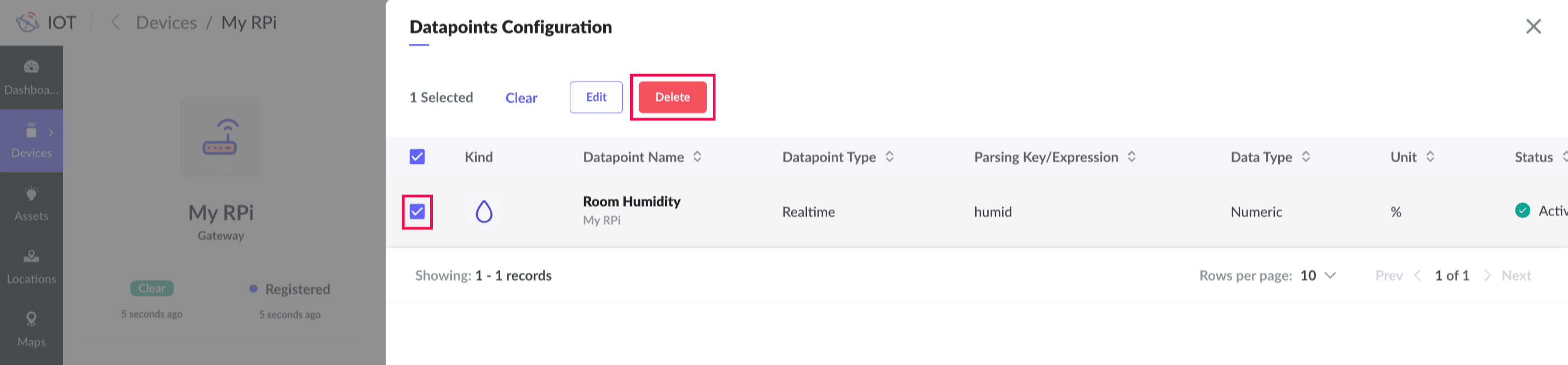1568x365 pixels.
Task: Click the My RPi gateway router icon
Action: tap(220, 137)
